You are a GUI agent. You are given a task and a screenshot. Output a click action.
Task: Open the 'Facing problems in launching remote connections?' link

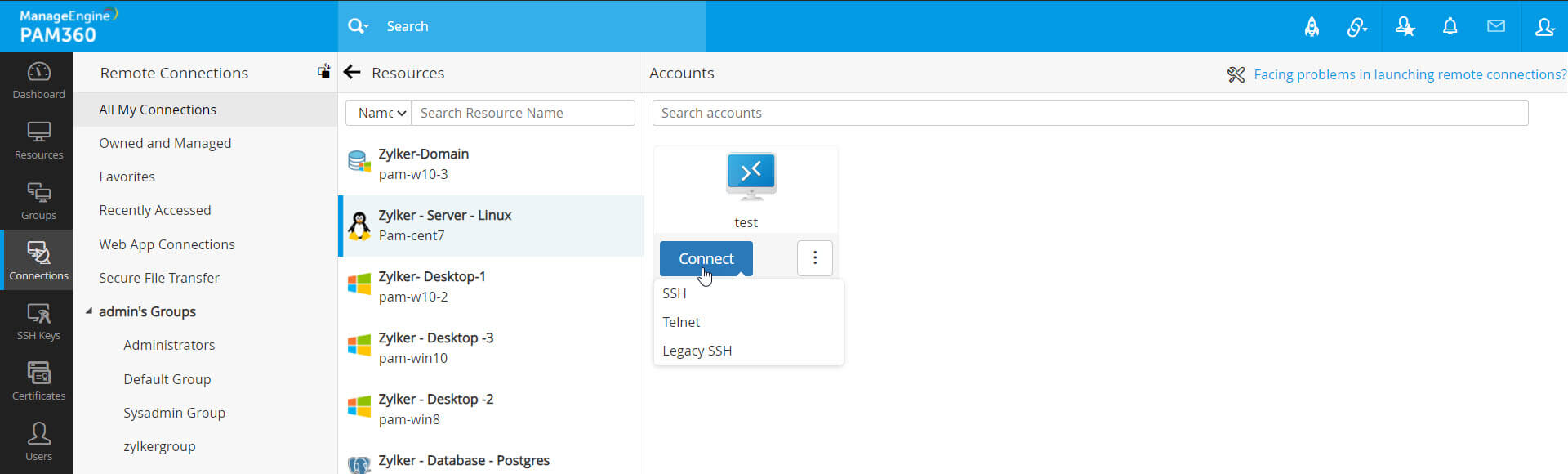click(x=1410, y=74)
